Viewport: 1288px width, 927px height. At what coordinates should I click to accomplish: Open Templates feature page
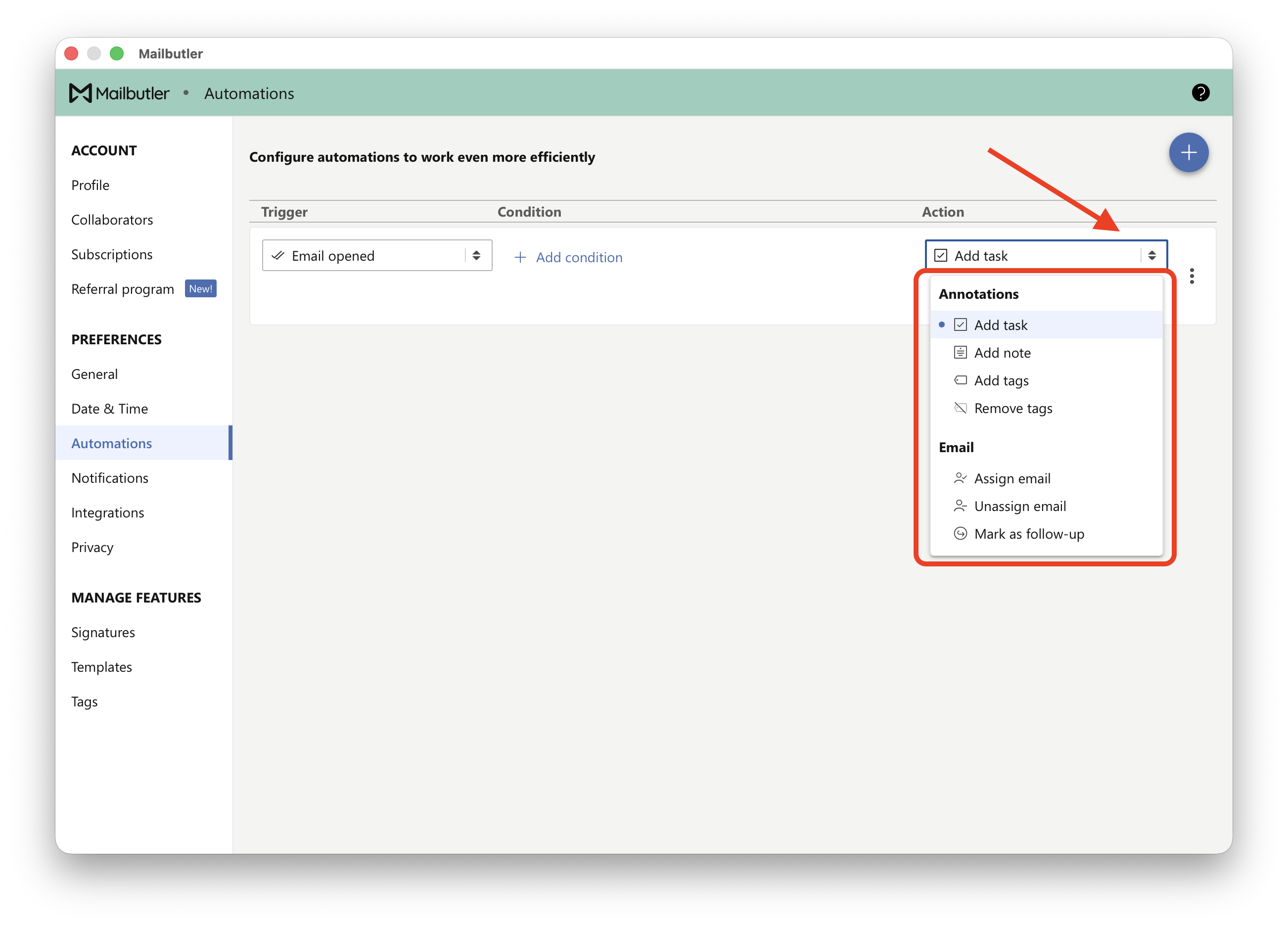(101, 667)
